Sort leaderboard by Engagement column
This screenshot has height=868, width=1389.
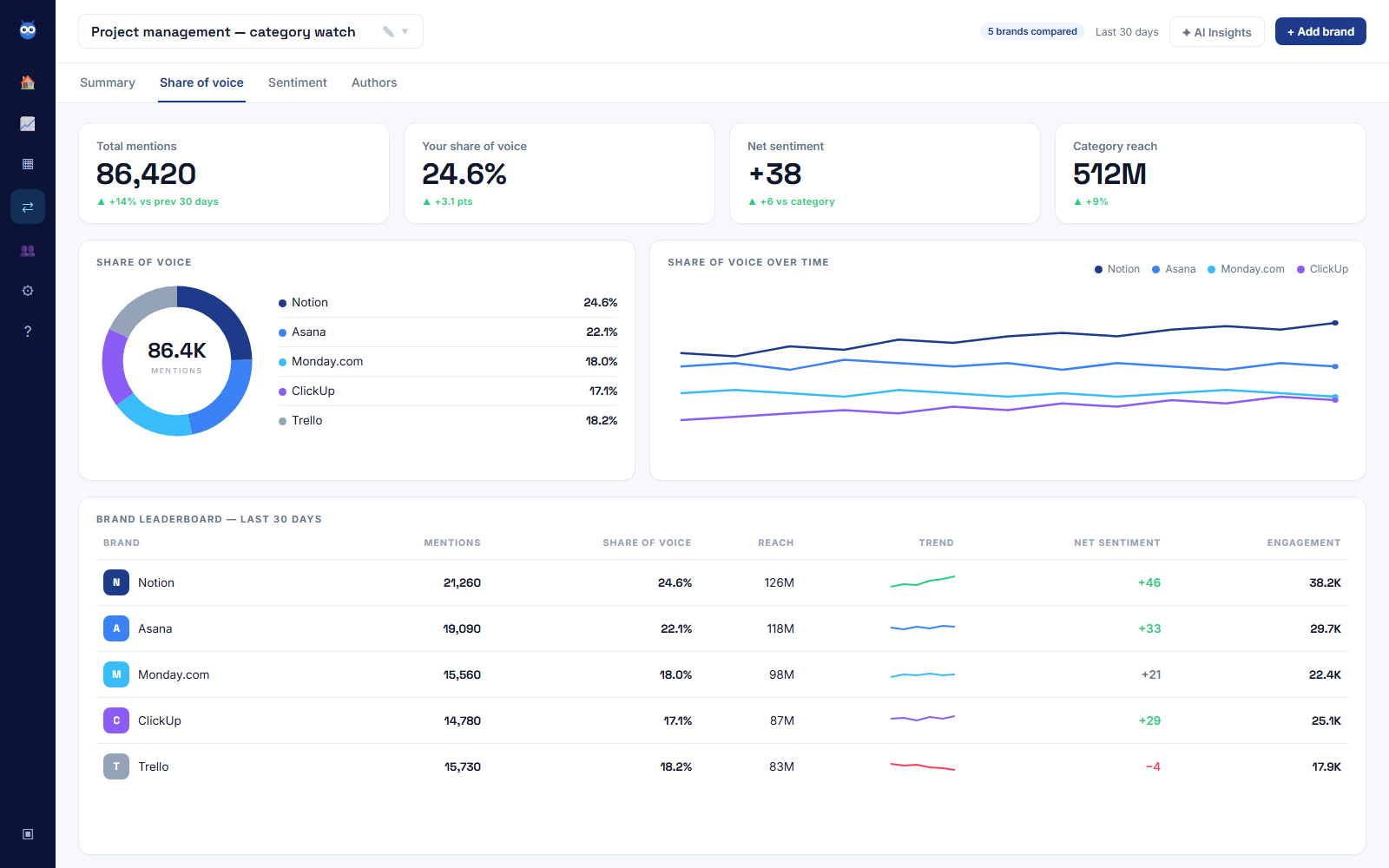pos(1304,542)
